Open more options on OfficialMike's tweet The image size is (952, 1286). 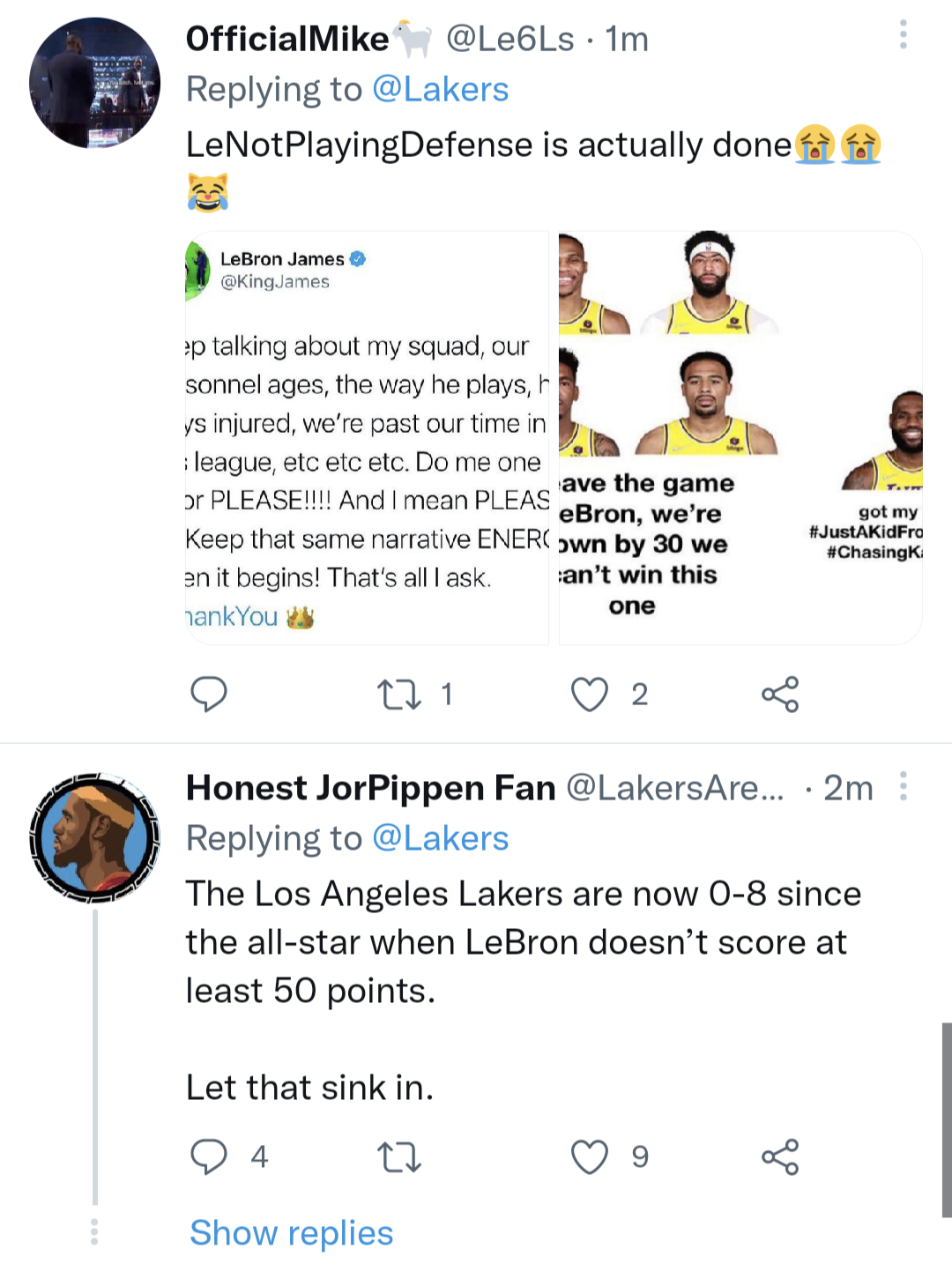pyautogui.click(x=903, y=35)
